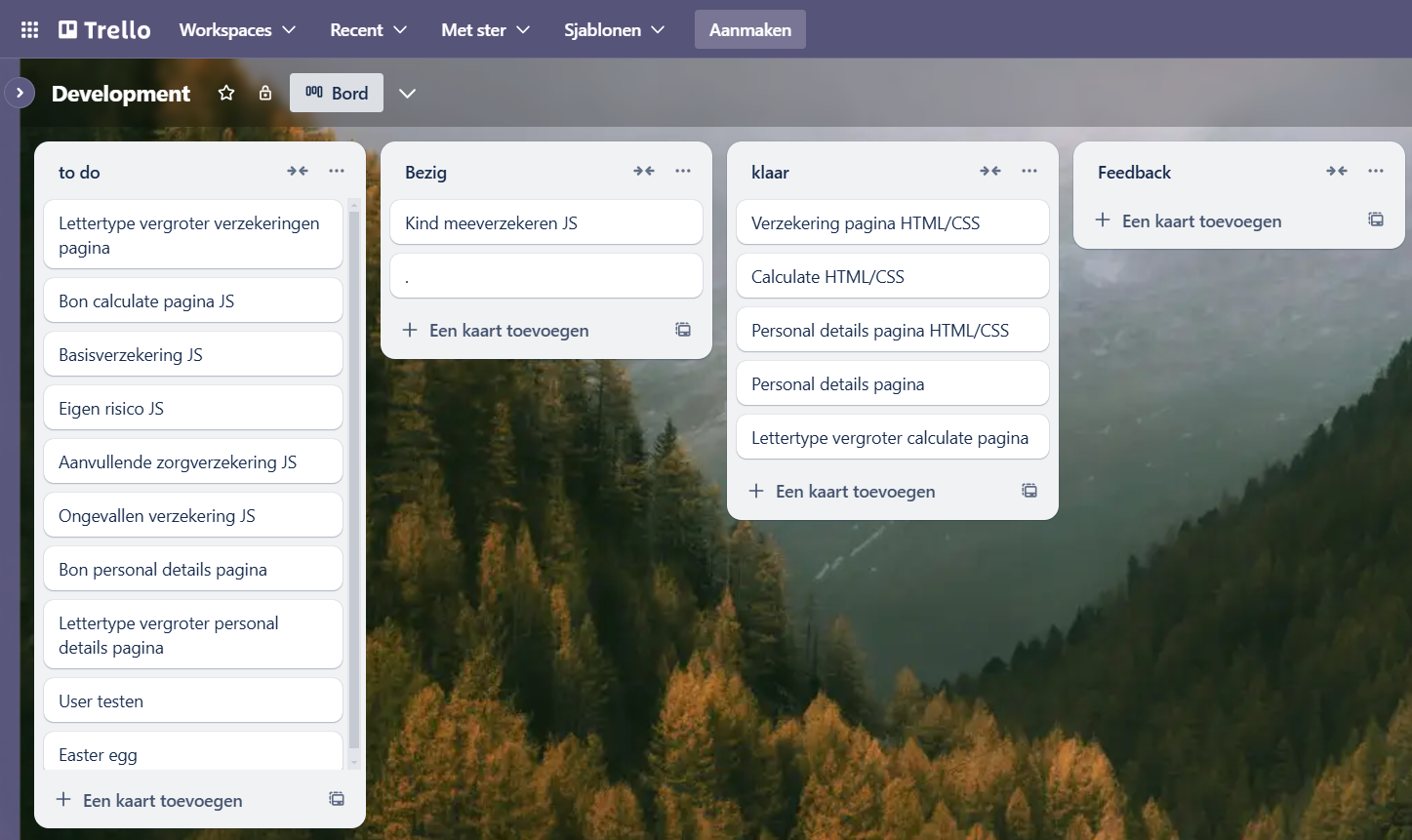The height and width of the screenshot is (840, 1412).
Task: Star the Development board
Action: 226,93
